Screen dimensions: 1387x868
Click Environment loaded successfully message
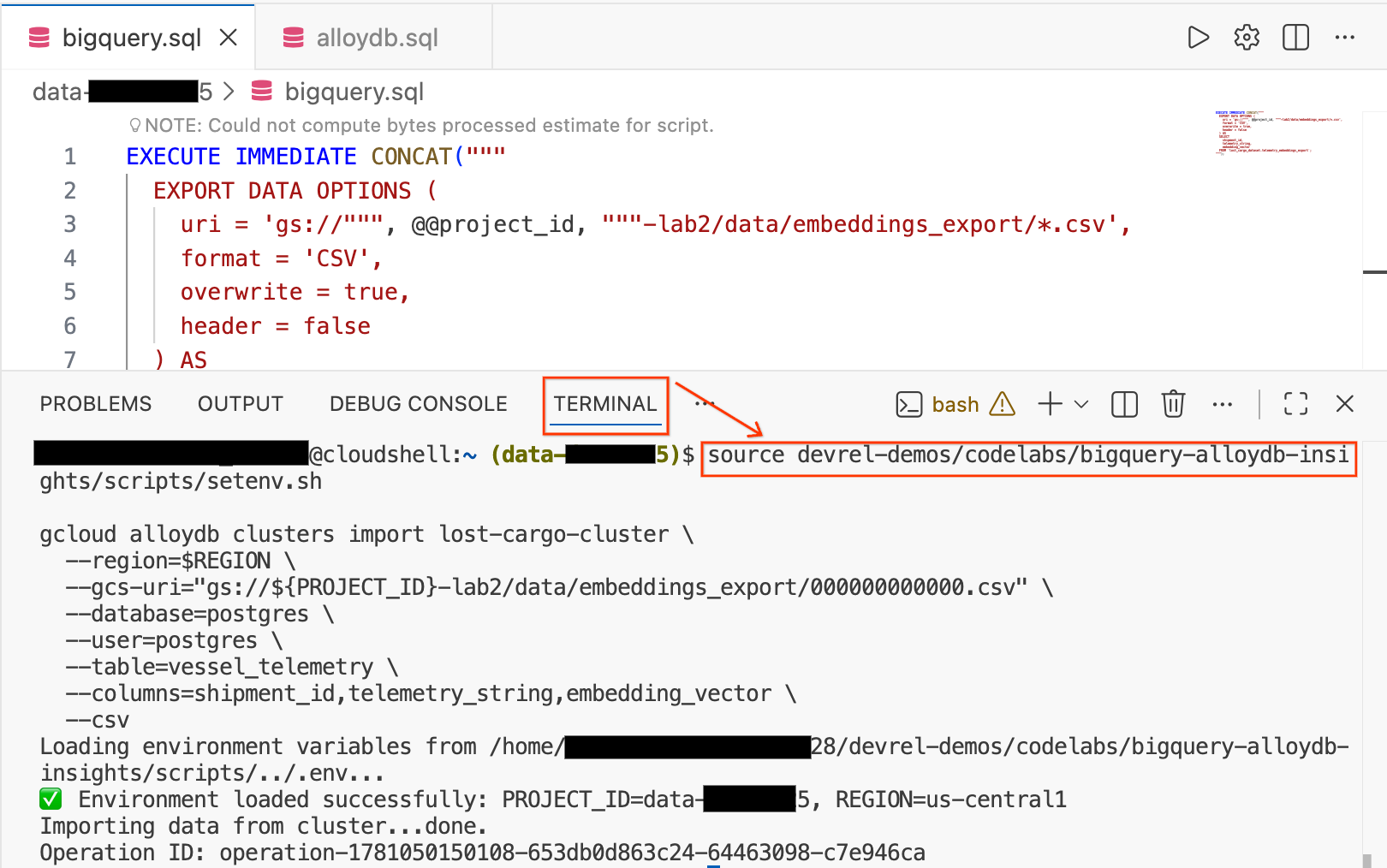pyautogui.click(x=554, y=800)
